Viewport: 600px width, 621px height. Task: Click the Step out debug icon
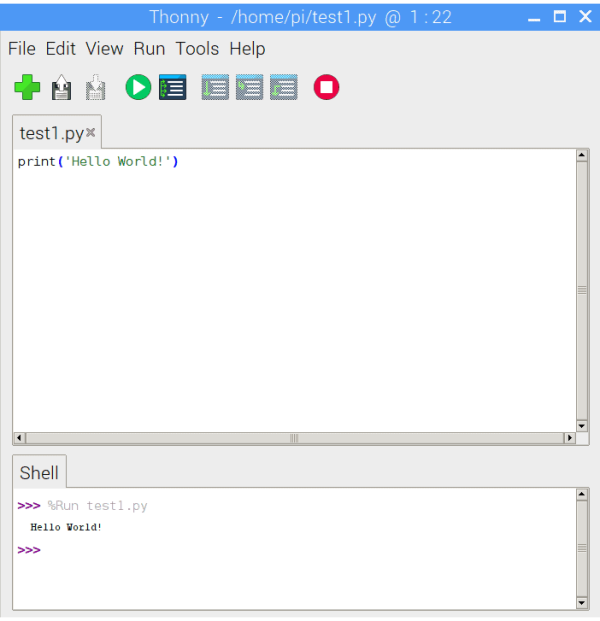pos(284,88)
